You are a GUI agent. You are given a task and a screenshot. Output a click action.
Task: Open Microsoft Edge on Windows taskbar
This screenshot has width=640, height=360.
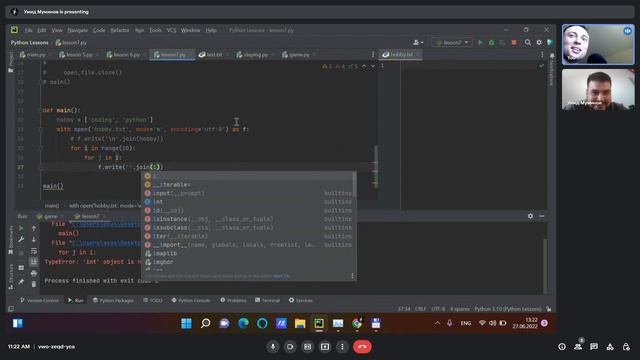coord(243,324)
